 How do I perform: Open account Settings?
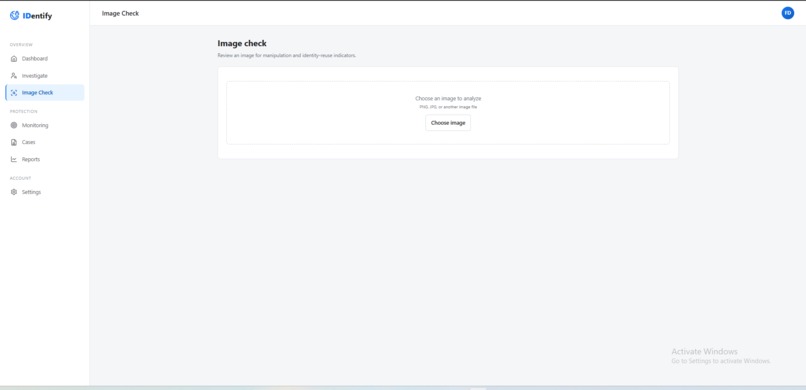45,192
